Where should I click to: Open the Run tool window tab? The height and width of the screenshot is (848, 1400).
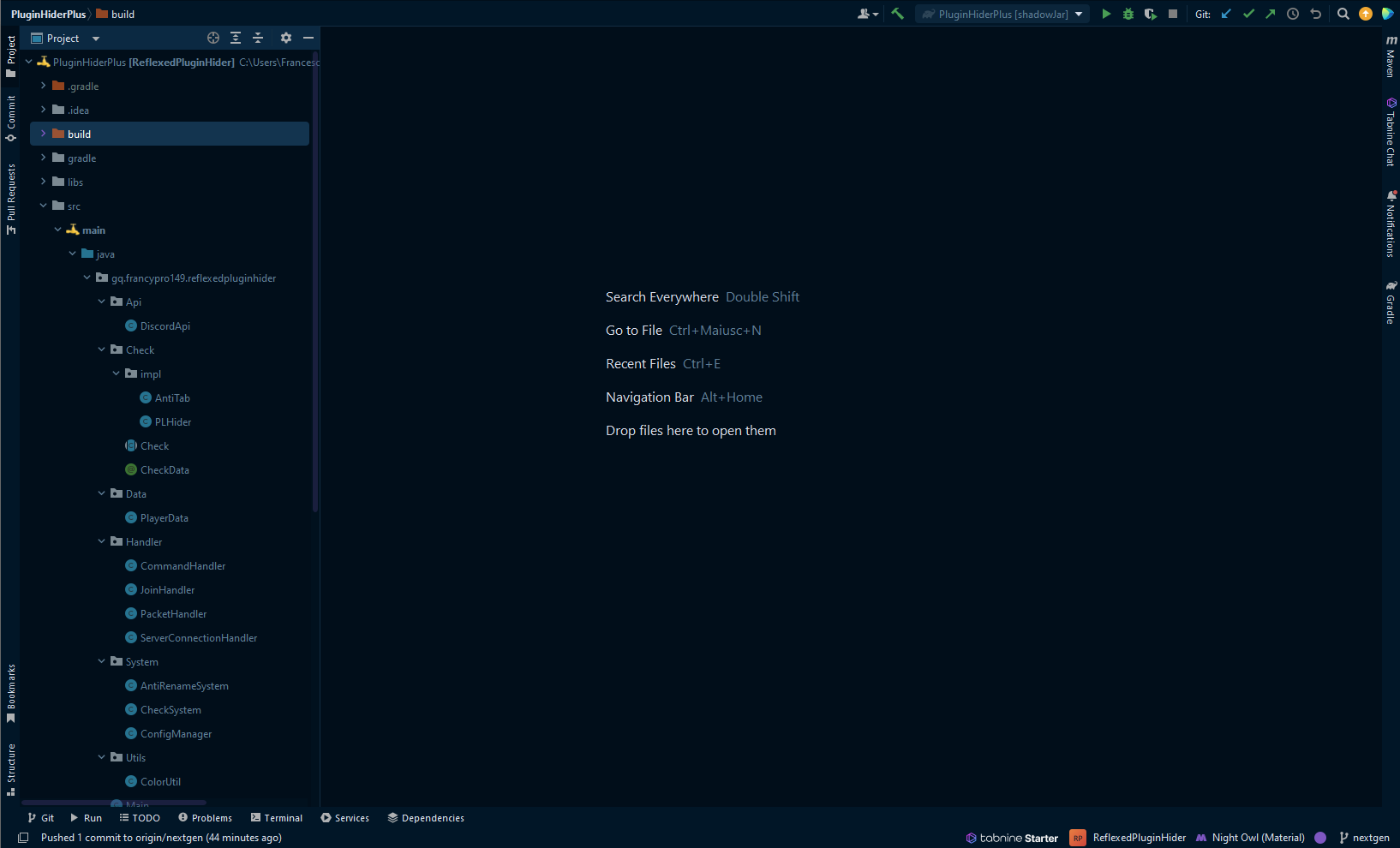(86, 818)
